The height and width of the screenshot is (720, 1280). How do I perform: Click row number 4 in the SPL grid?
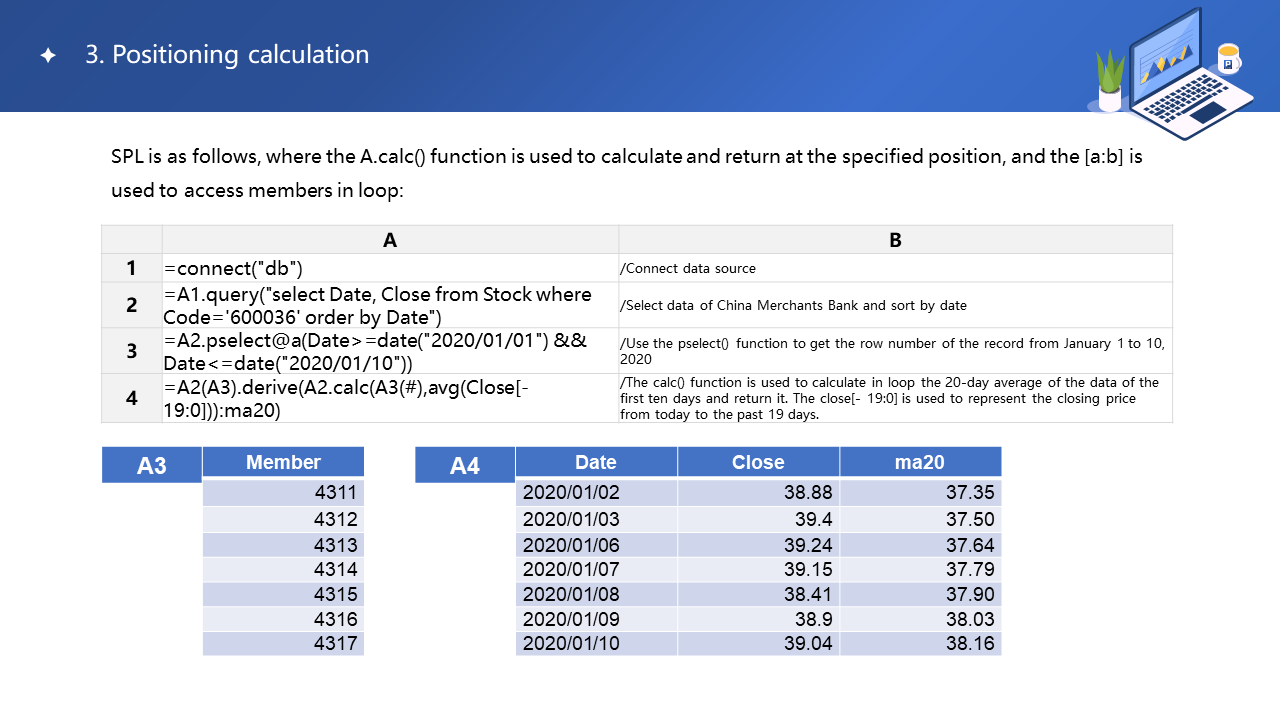click(x=131, y=398)
